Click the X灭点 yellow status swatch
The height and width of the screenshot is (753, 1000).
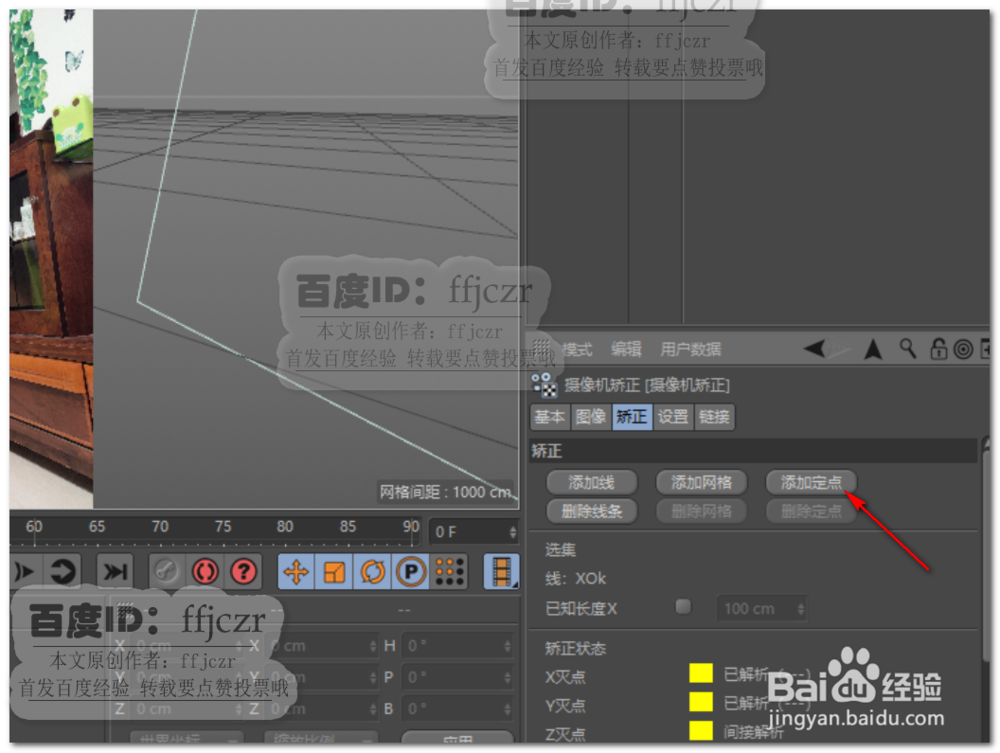pyautogui.click(x=701, y=673)
